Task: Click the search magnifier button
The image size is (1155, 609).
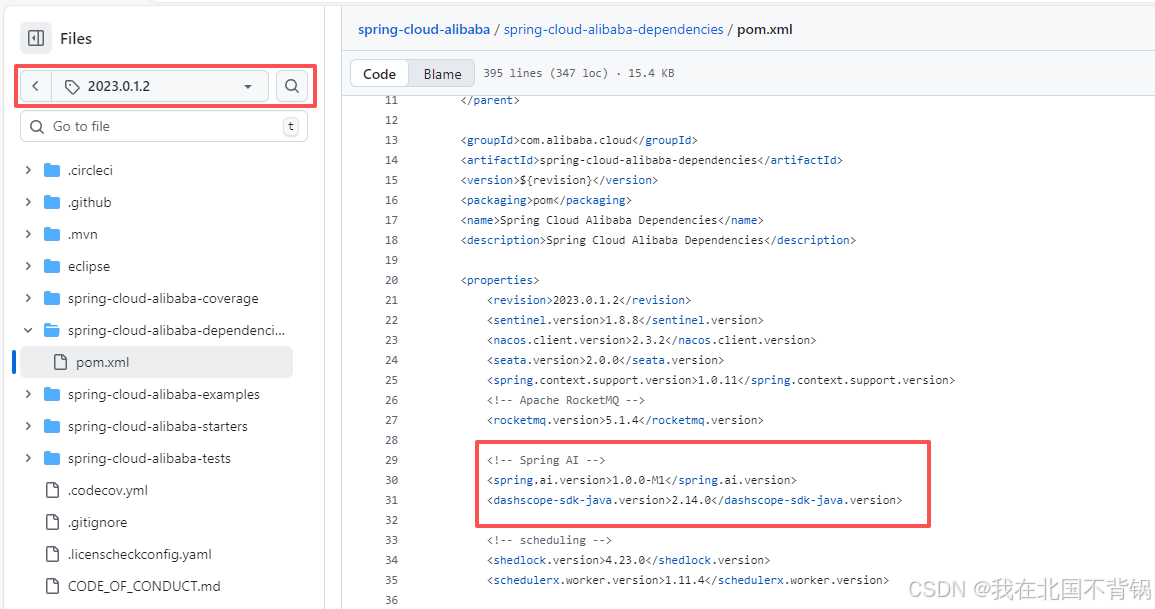Action: 292,86
